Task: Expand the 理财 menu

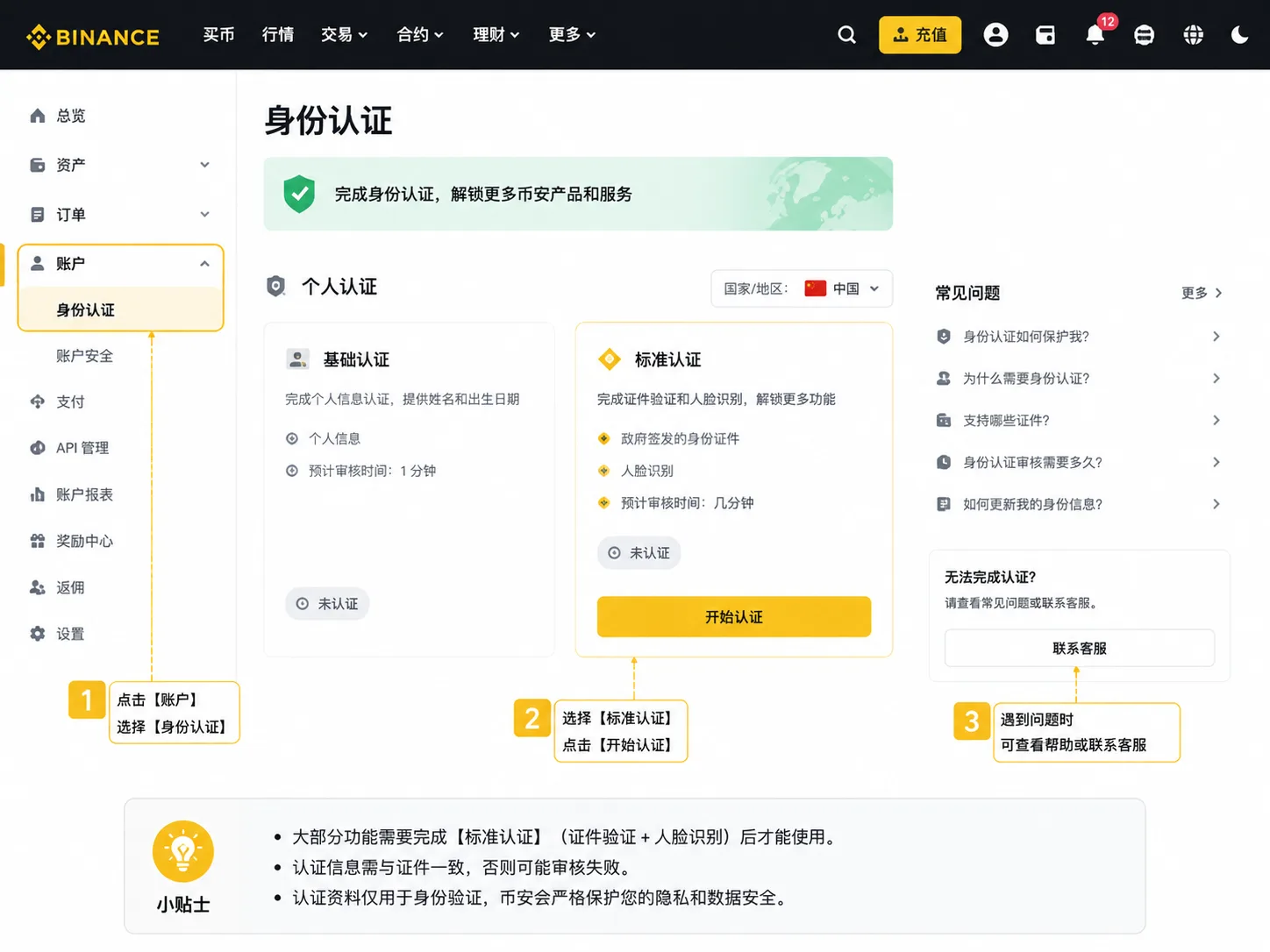Action: click(x=496, y=35)
